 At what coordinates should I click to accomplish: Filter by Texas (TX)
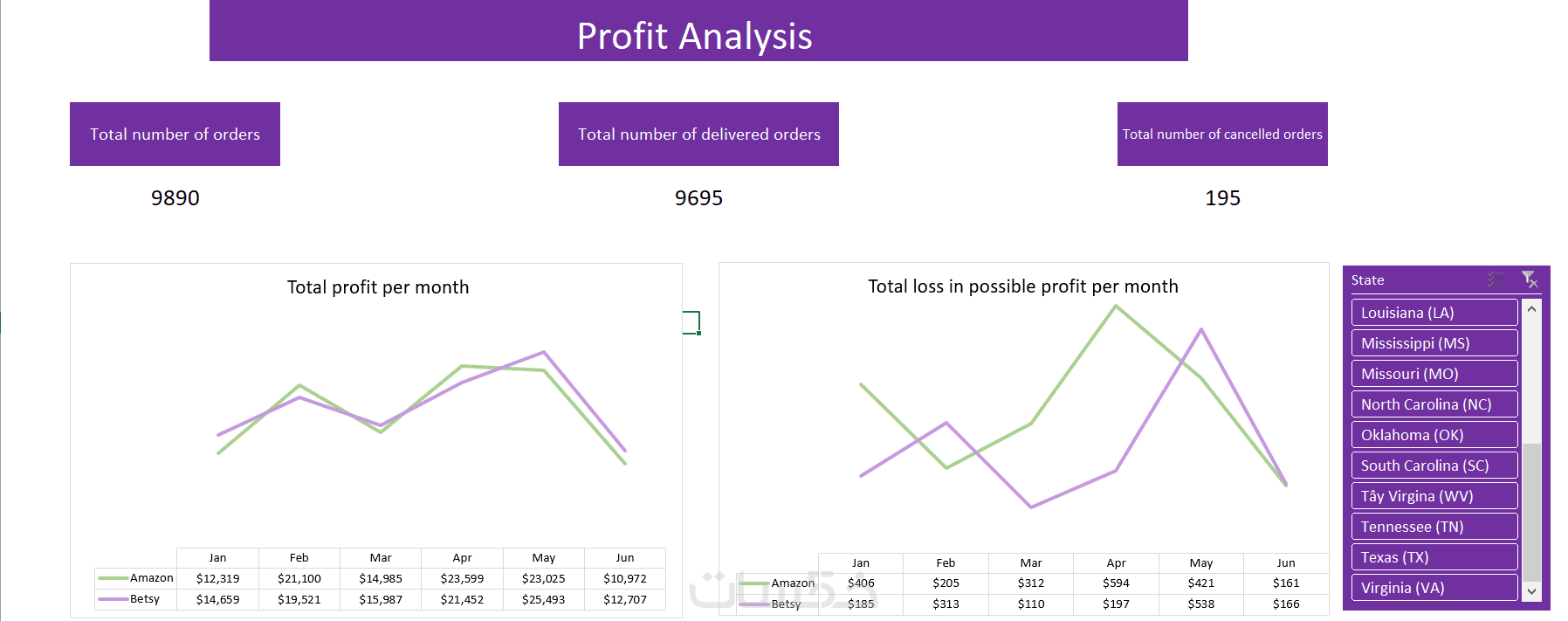click(1434, 557)
